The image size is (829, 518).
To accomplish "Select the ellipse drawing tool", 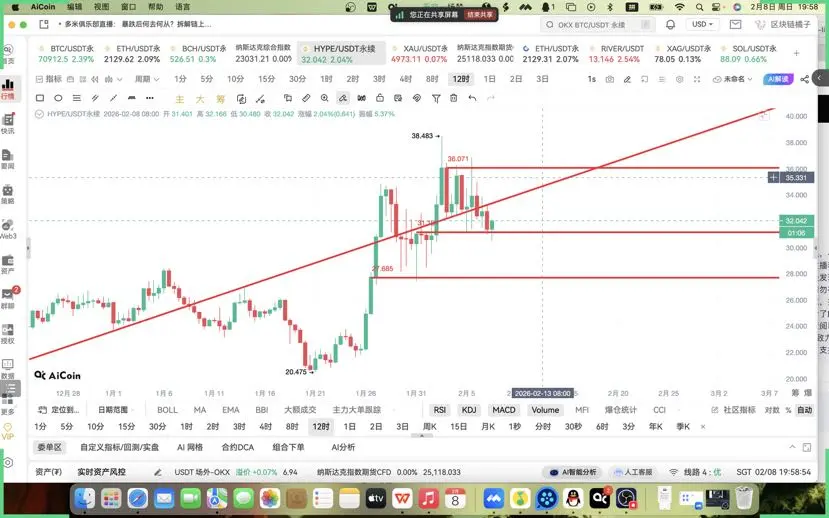I will (58, 98).
